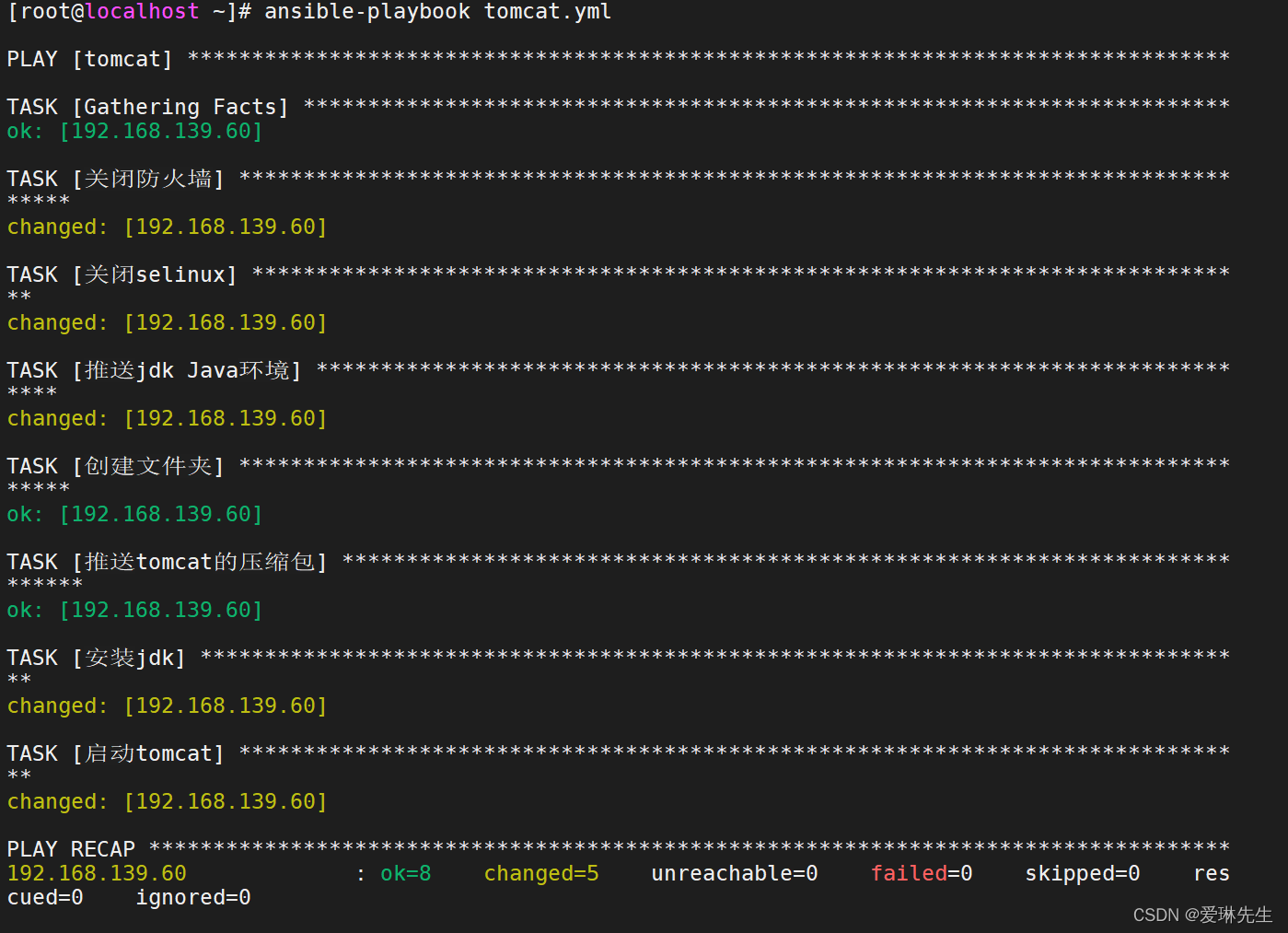Click the changed result under 关闭防火墙
This screenshot has width=1288, height=933.
tap(167, 227)
